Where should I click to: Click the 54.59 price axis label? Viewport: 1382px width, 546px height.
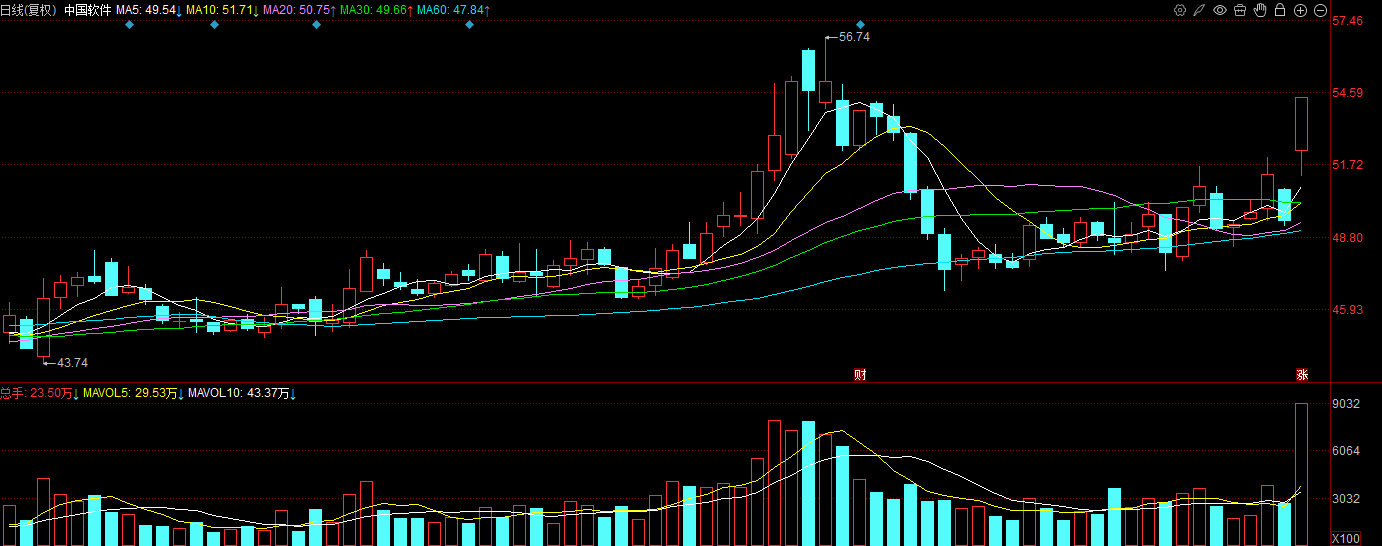coord(1349,93)
